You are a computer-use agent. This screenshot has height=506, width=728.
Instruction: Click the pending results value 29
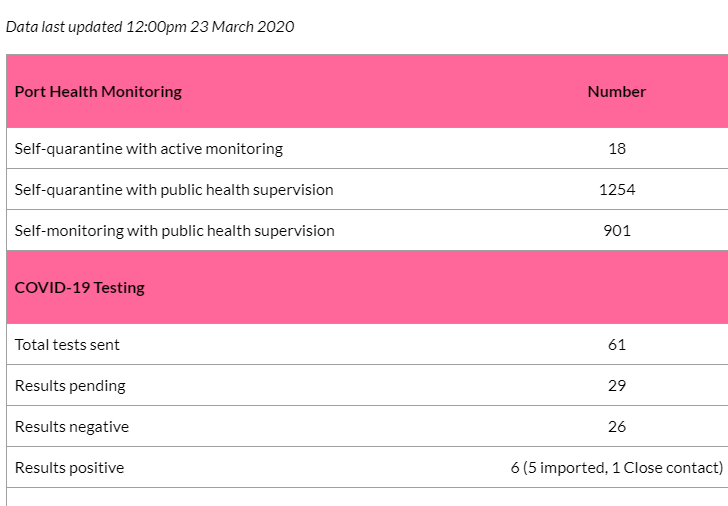[617, 386]
